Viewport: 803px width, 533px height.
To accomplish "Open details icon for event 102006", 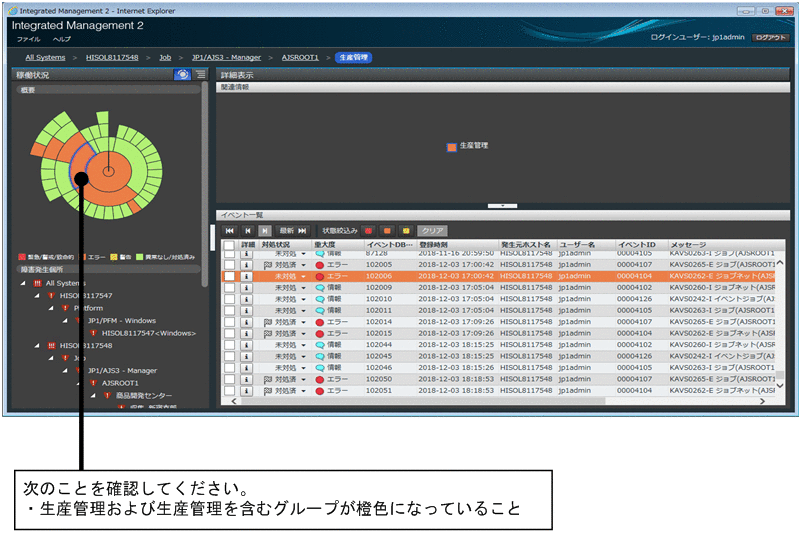I will pos(247,276).
